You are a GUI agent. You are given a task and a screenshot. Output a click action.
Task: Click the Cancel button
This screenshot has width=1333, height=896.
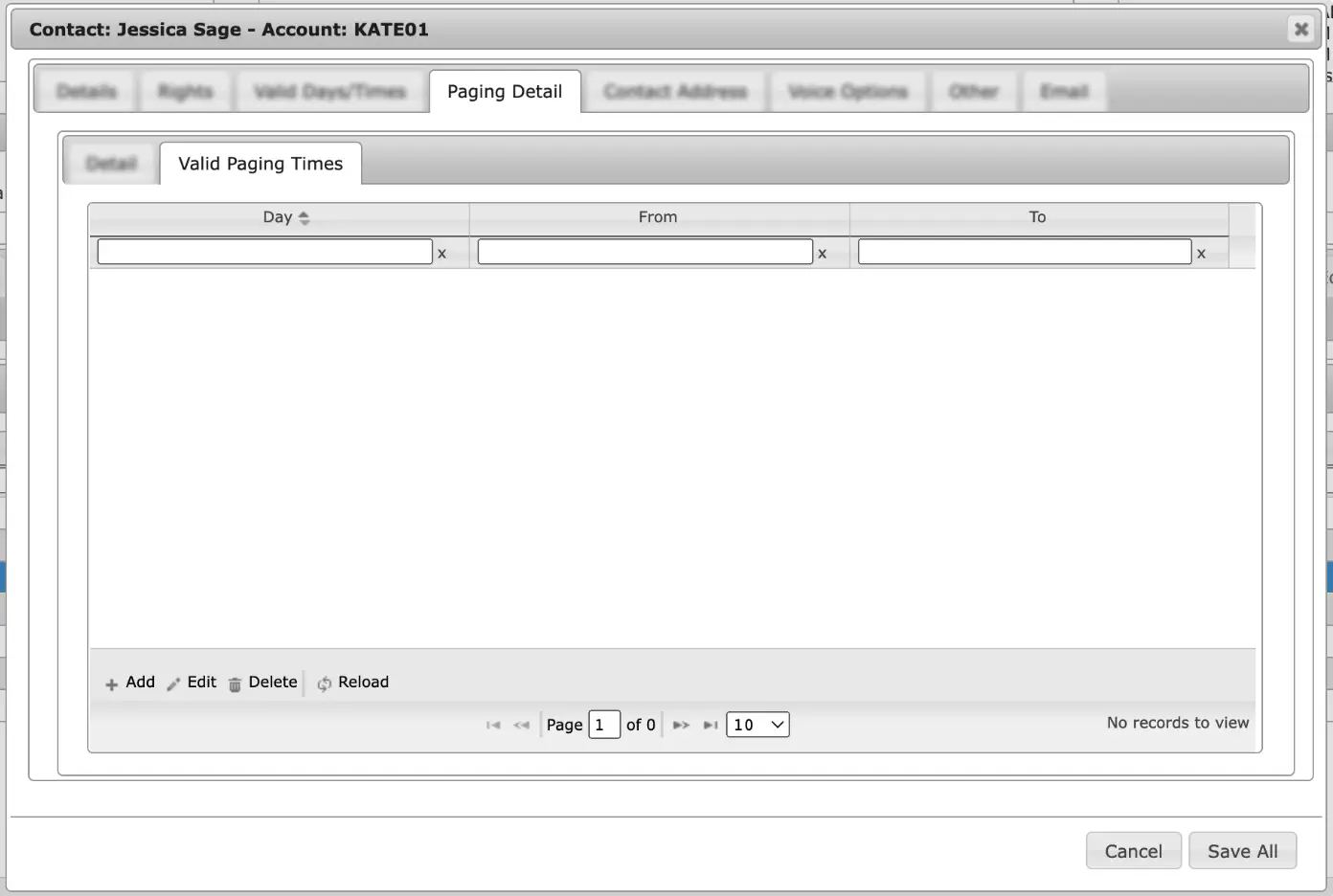pyautogui.click(x=1134, y=851)
